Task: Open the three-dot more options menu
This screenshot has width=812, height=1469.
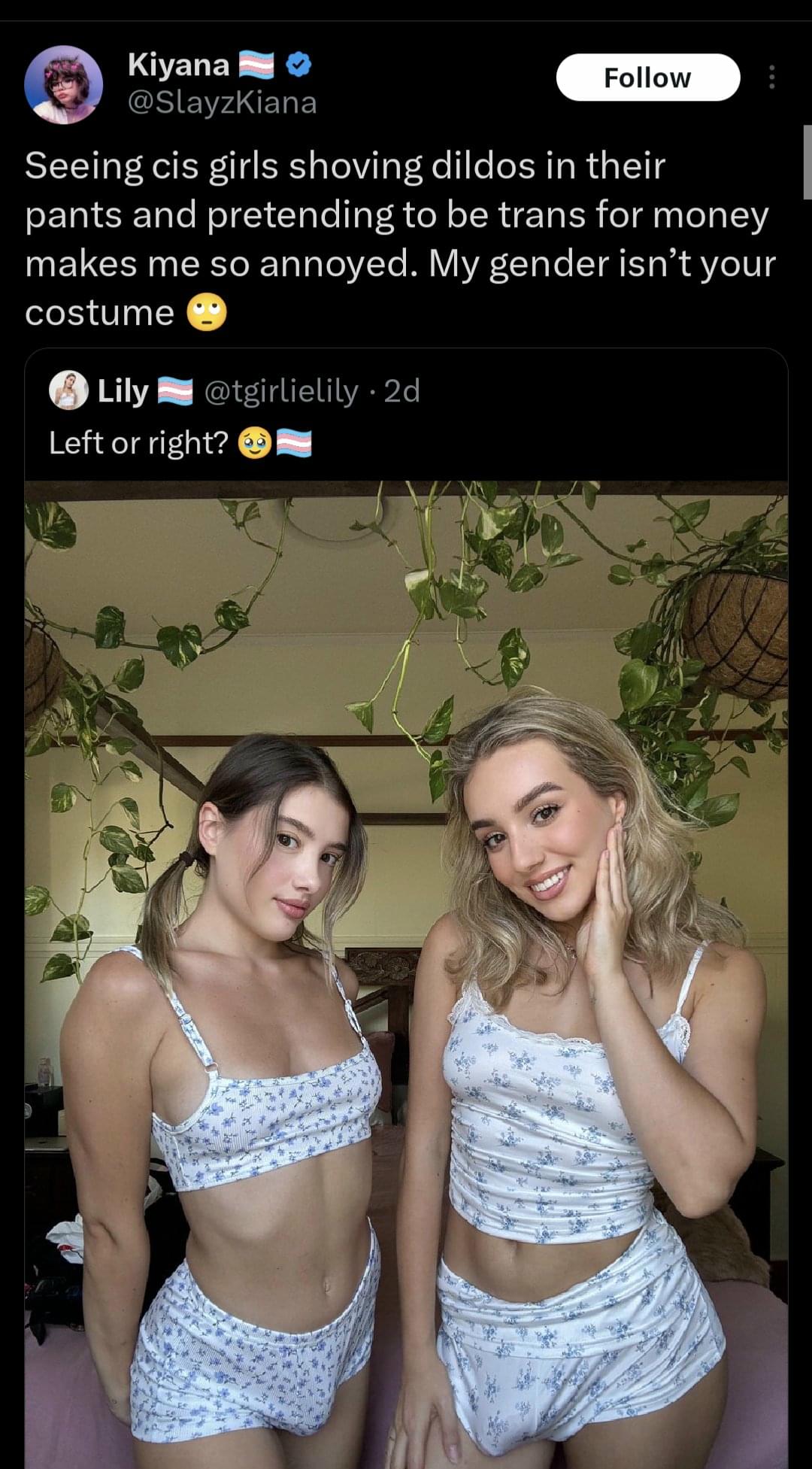Action: pyautogui.click(x=771, y=77)
